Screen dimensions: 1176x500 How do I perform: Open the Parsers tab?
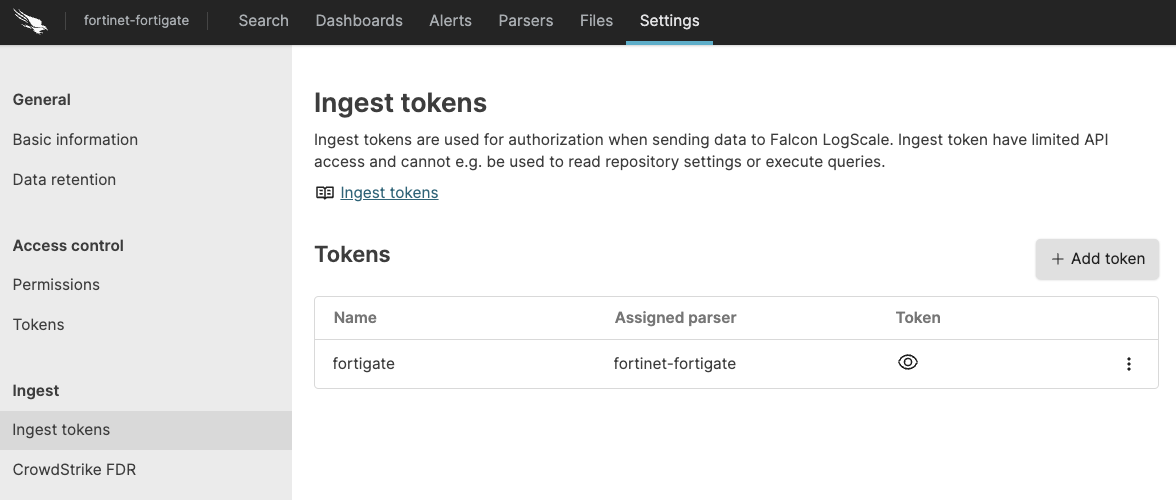click(526, 21)
